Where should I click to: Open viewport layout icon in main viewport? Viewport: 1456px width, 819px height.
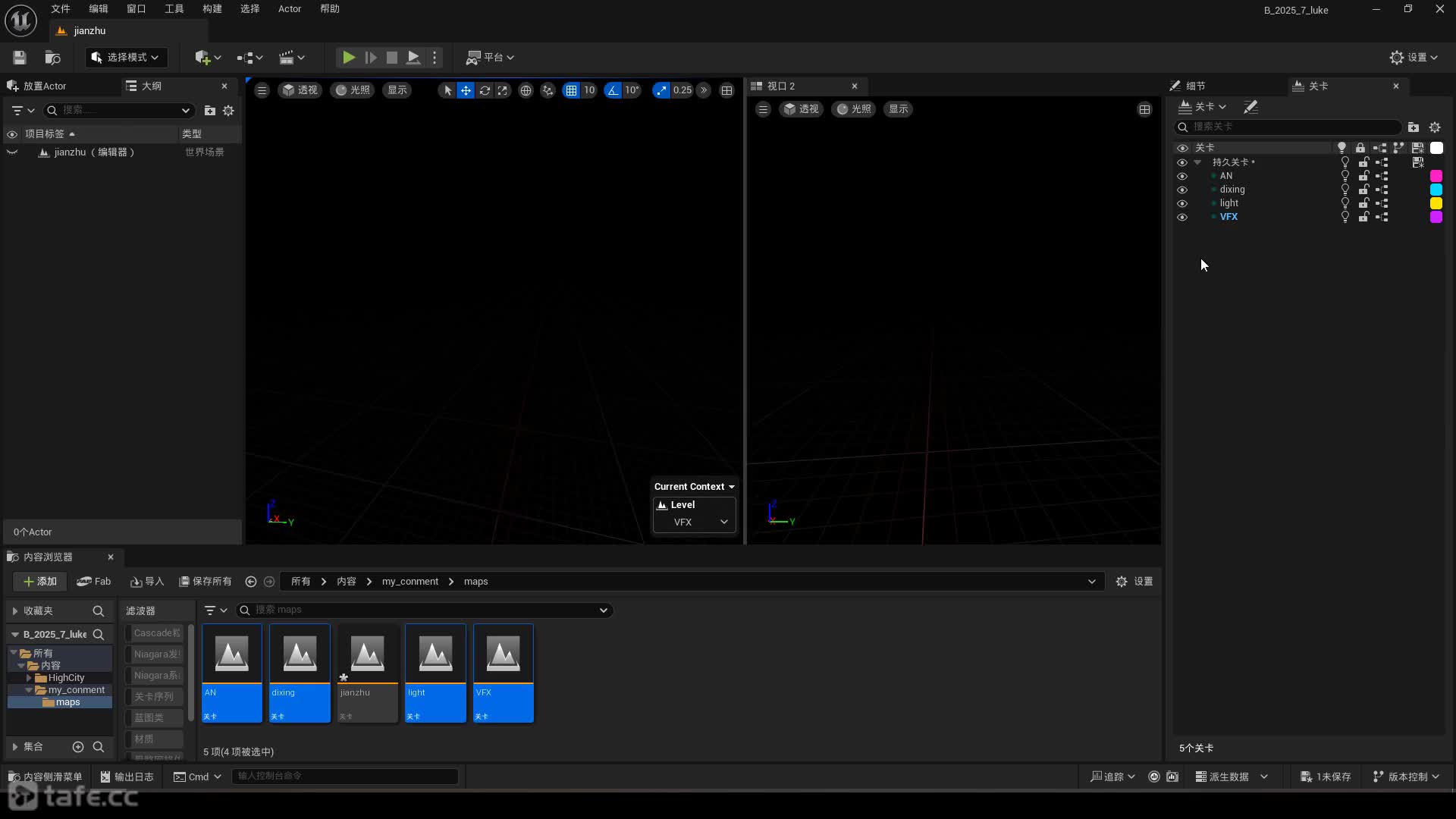point(726,90)
